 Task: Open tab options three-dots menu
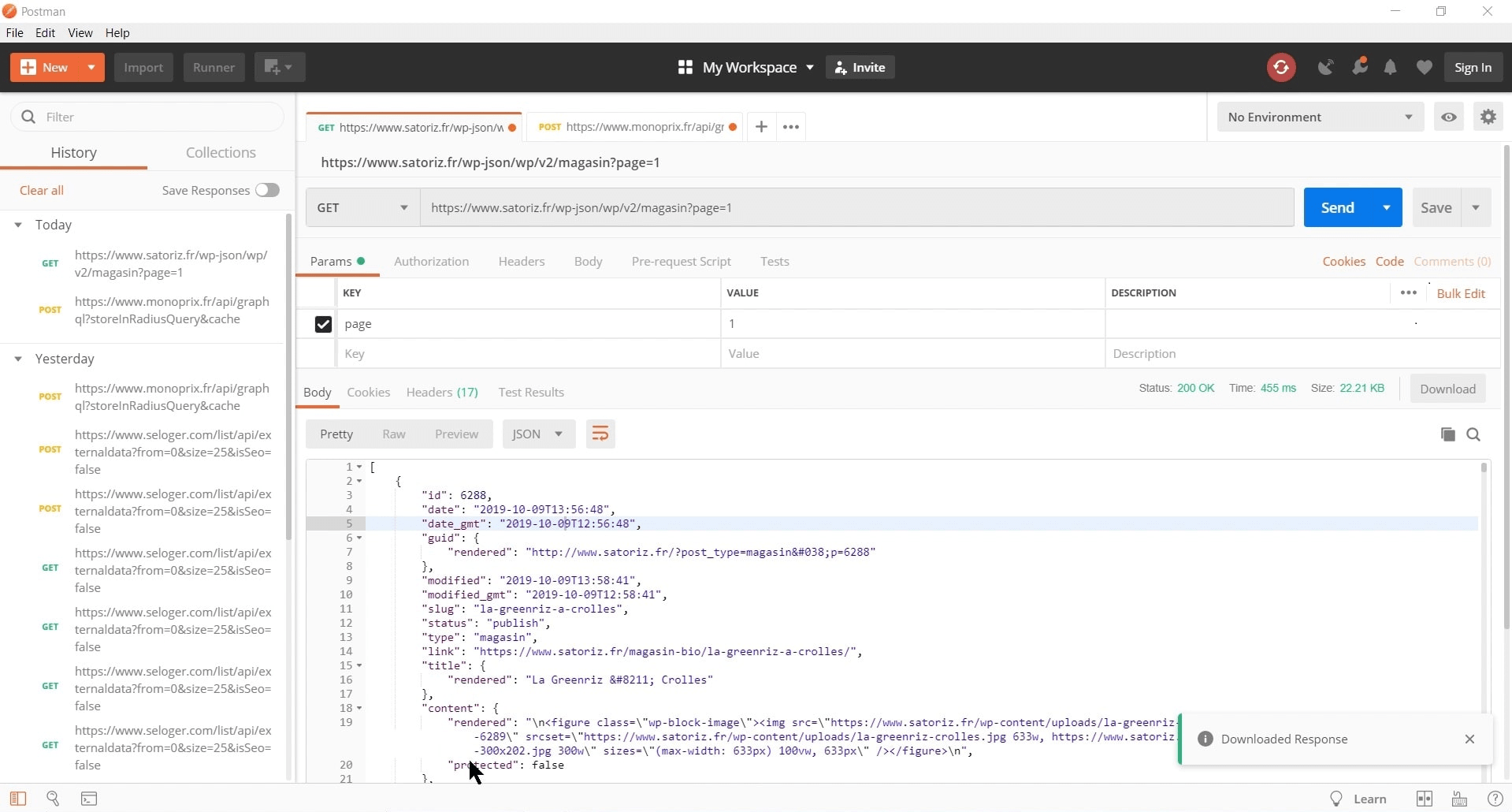(791, 127)
